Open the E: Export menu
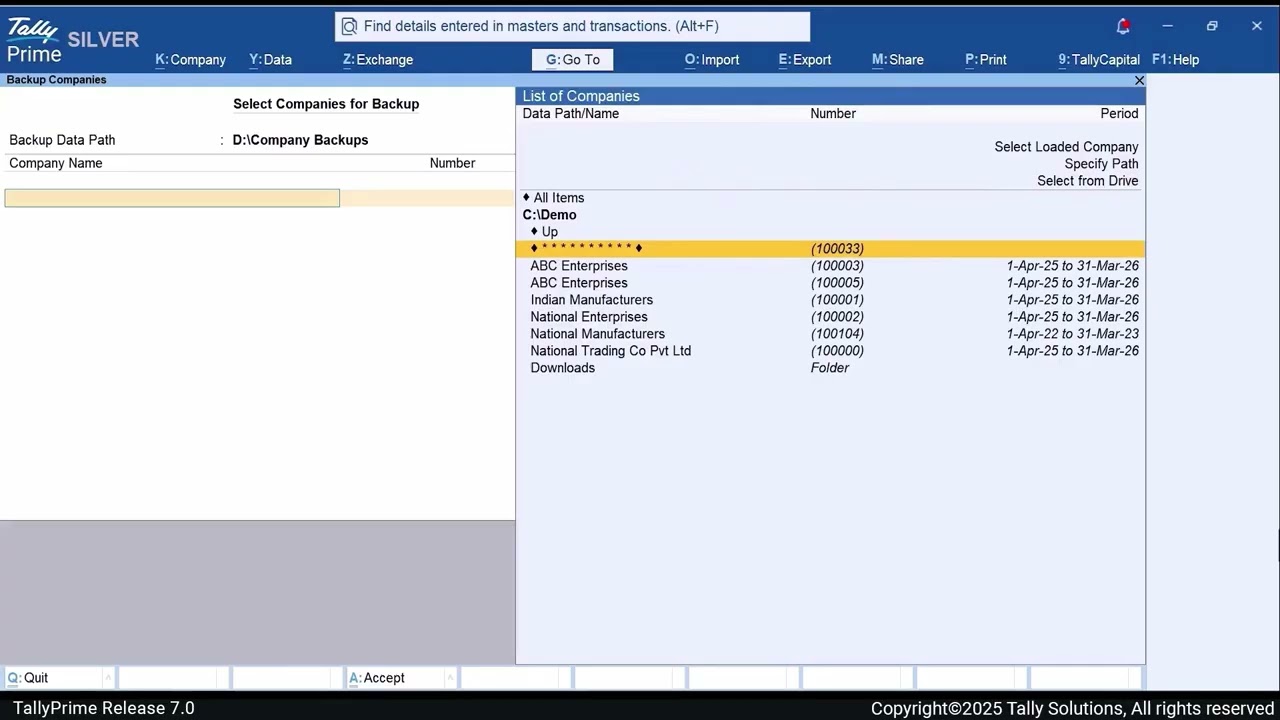The height and width of the screenshot is (720, 1280). click(804, 60)
